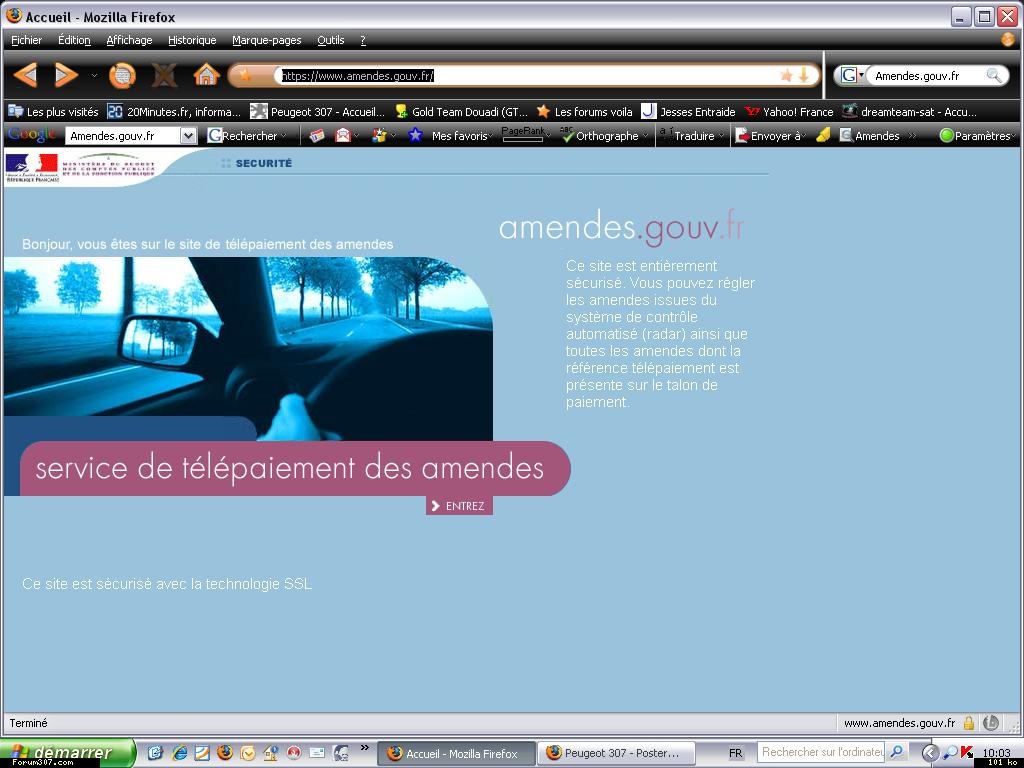The image size is (1024, 768).
Task: Click the Forward navigation arrow
Action: tap(66, 75)
